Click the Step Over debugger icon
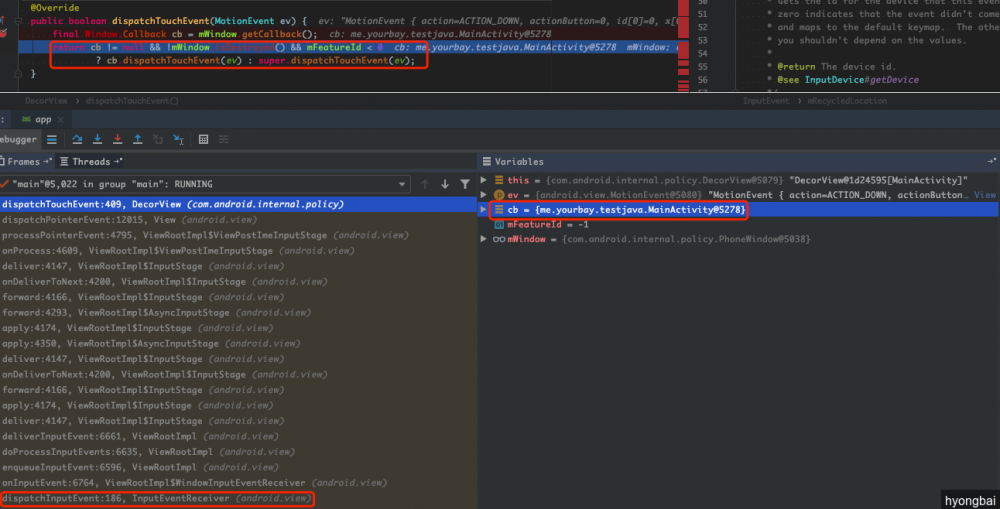The width and height of the screenshot is (1000, 509). [77, 139]
